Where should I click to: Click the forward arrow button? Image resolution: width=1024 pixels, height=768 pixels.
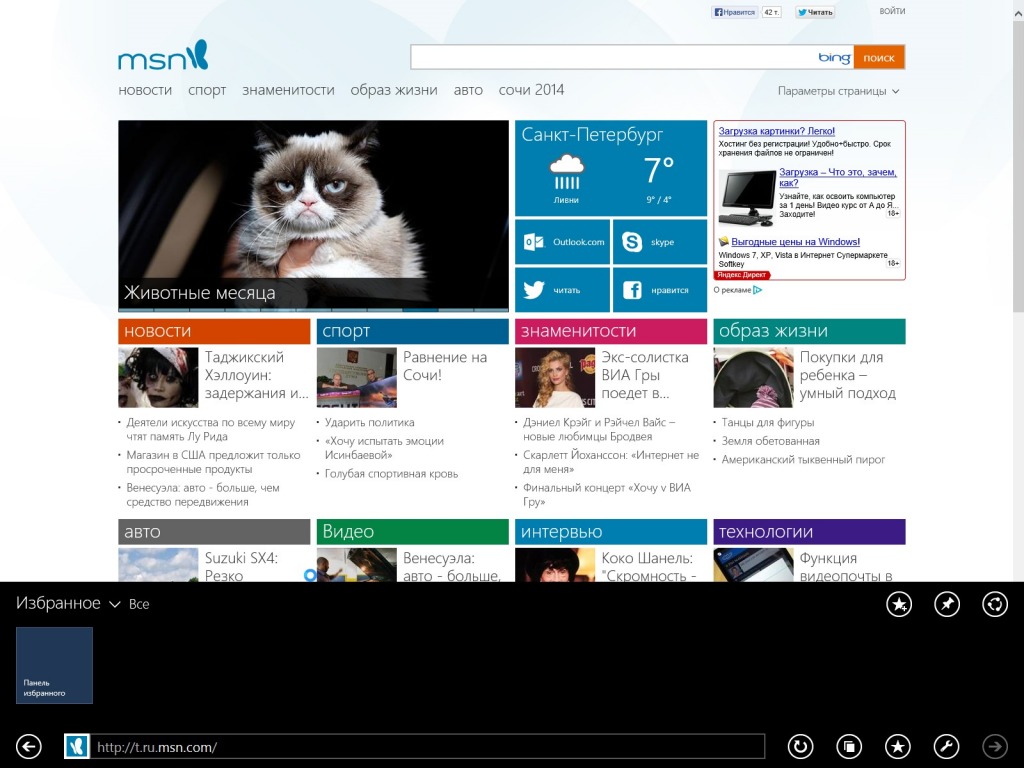coord(995,746)
